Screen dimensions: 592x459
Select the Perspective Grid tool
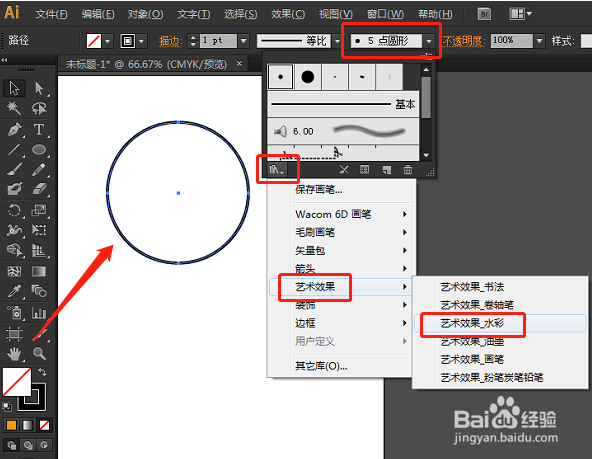39,250
